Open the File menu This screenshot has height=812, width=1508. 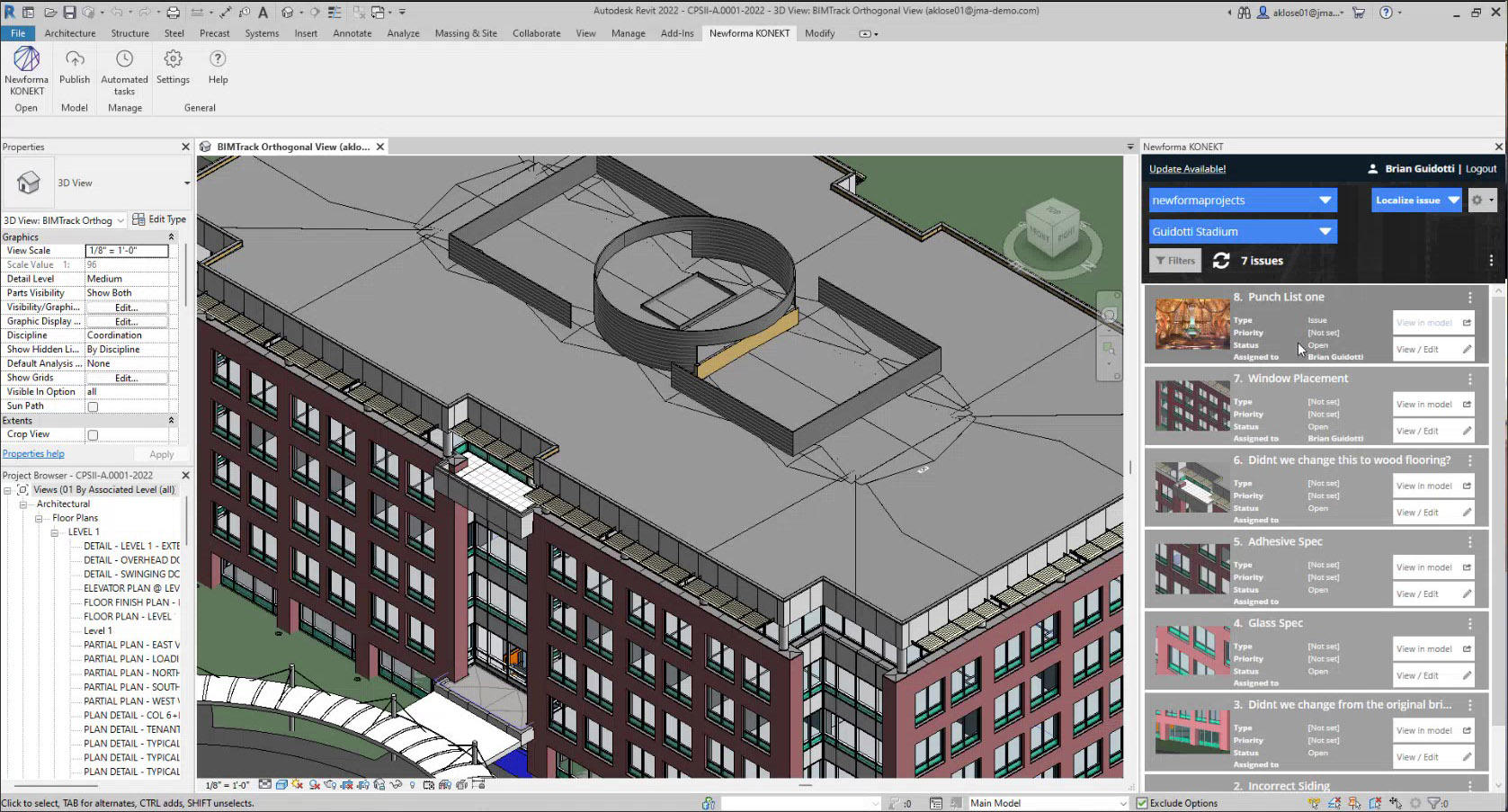click(18, 33)
